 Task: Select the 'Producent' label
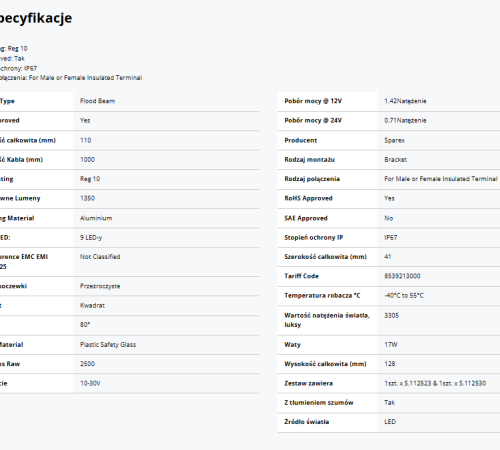[x=301, y=140]
